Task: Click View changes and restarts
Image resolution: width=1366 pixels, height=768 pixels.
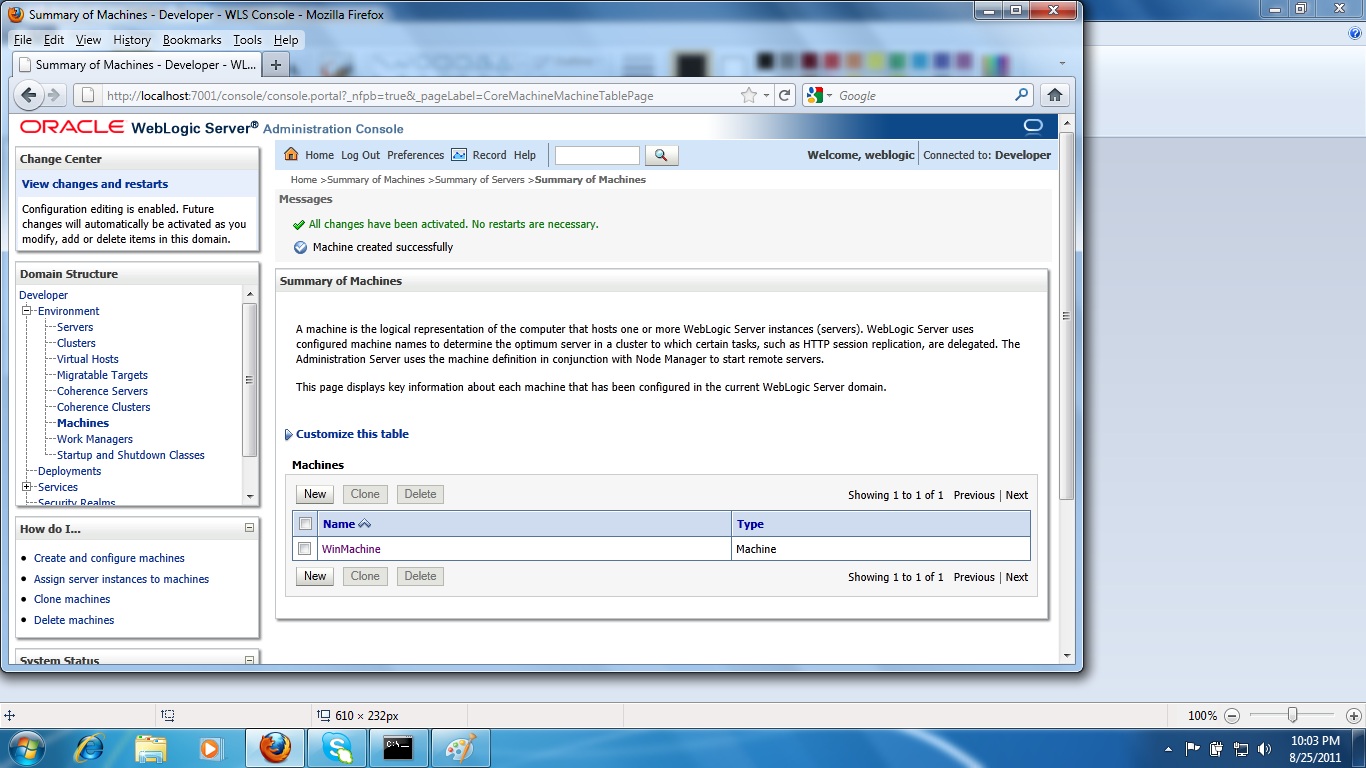Action: pyautogui.click(x=95, y=184)
